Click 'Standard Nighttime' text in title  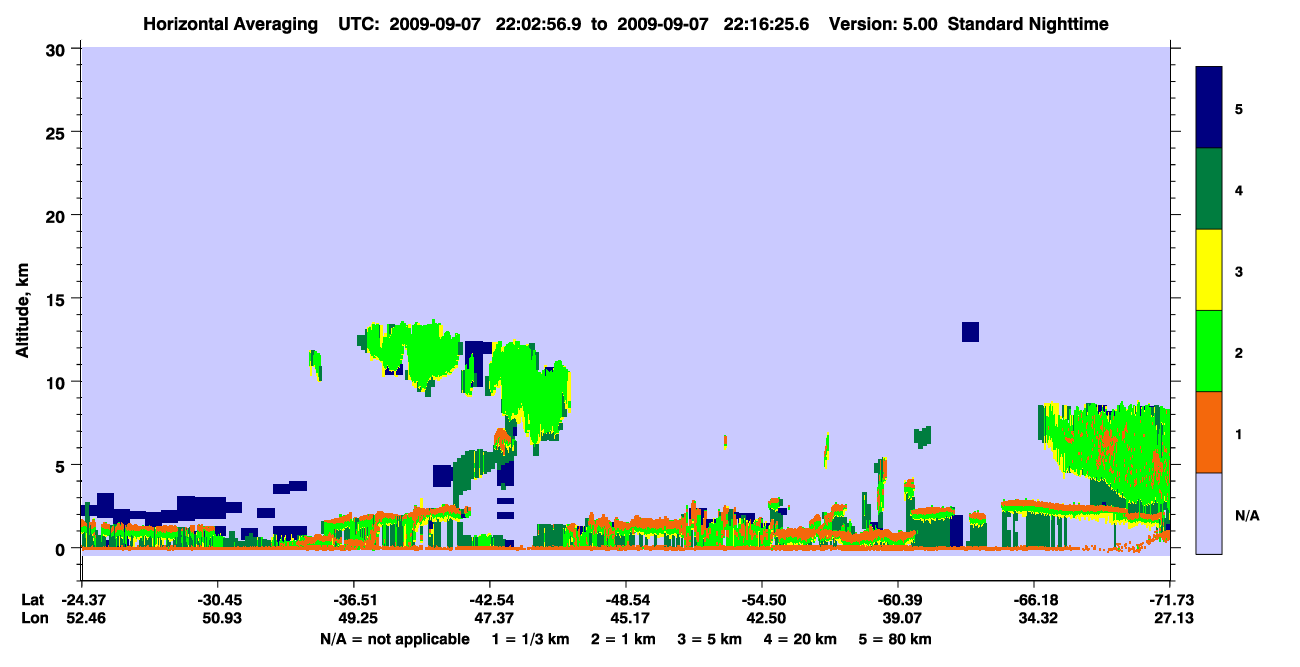point(1028,24)
